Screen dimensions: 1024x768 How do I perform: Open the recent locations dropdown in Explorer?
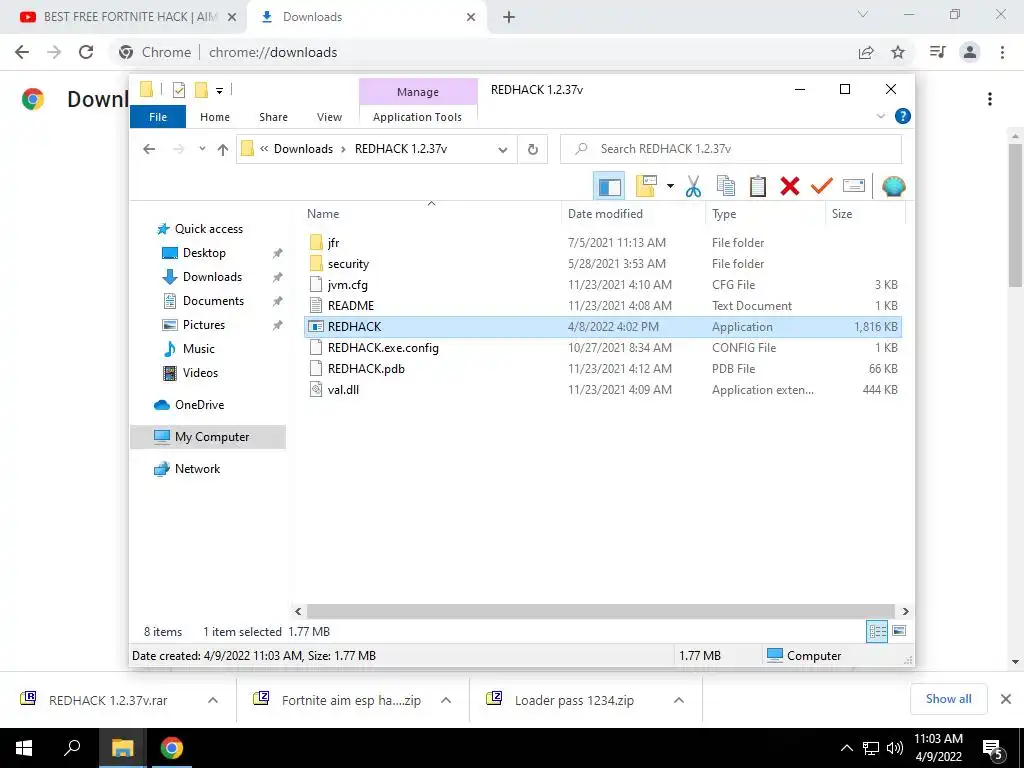click(202, 150)
